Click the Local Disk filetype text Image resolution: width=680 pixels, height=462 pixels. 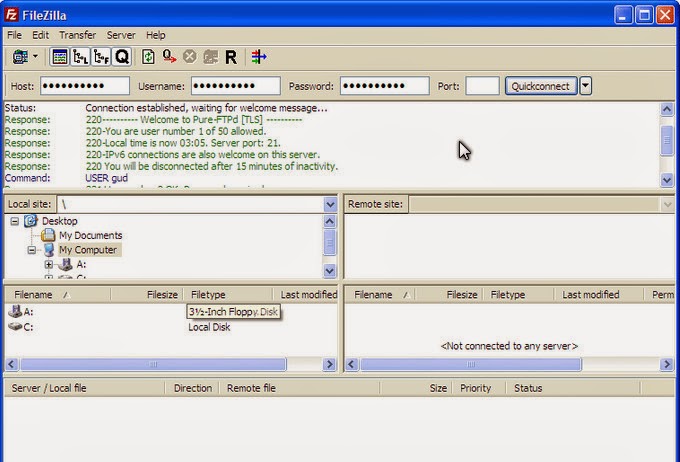pos(209,327)
